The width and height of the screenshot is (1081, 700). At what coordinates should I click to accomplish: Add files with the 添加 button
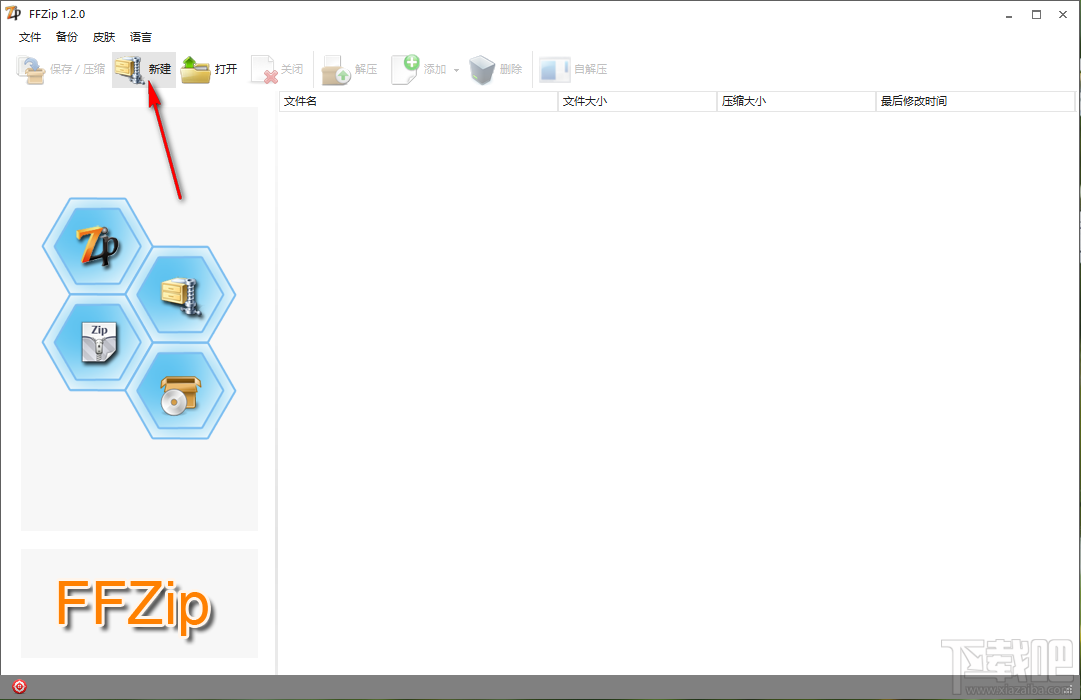click(x=418, y=70)
